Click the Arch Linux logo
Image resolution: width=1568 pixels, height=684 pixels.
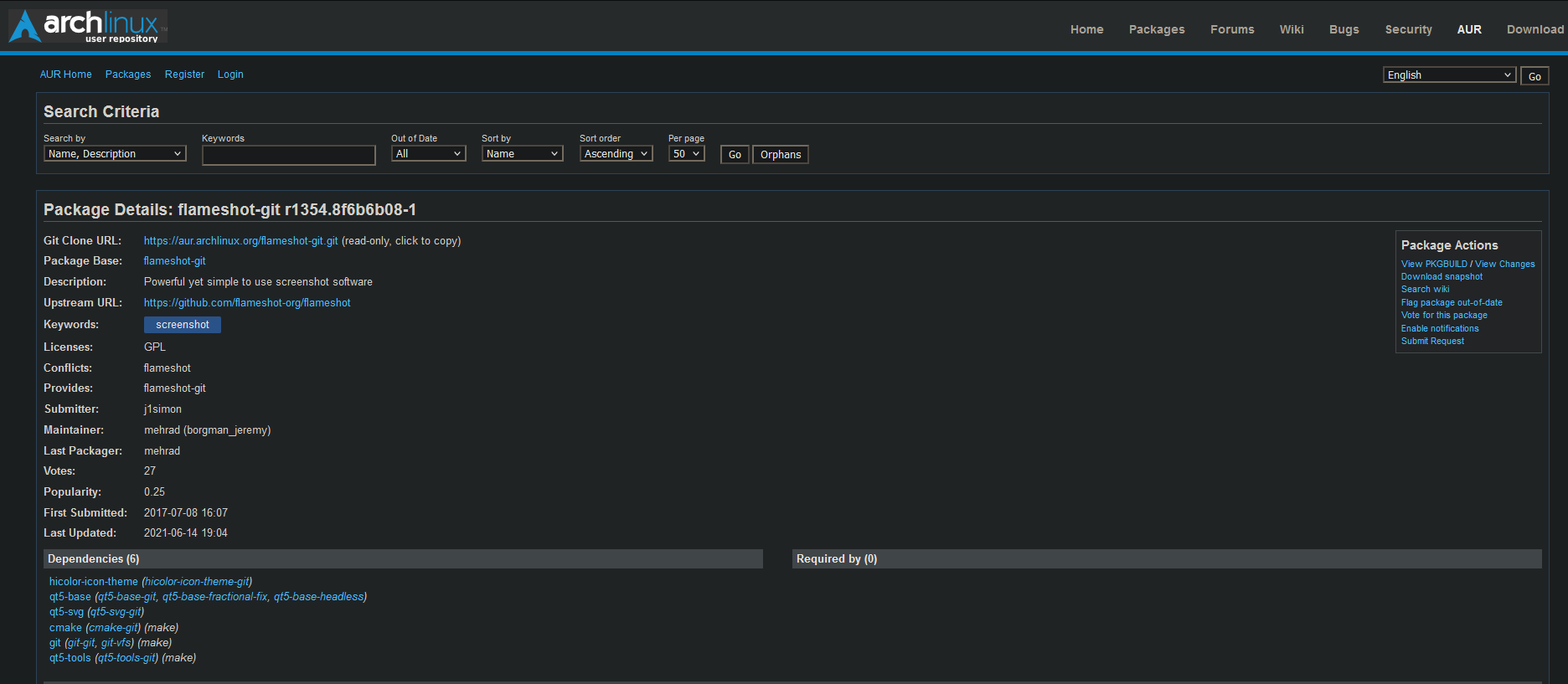tap(88, 26)
